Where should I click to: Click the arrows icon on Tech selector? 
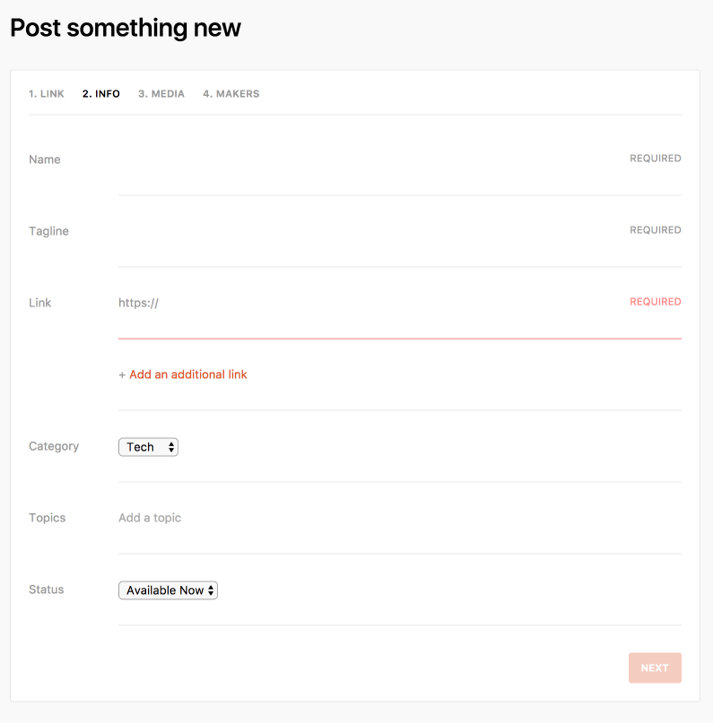click(x=171, y=447)
